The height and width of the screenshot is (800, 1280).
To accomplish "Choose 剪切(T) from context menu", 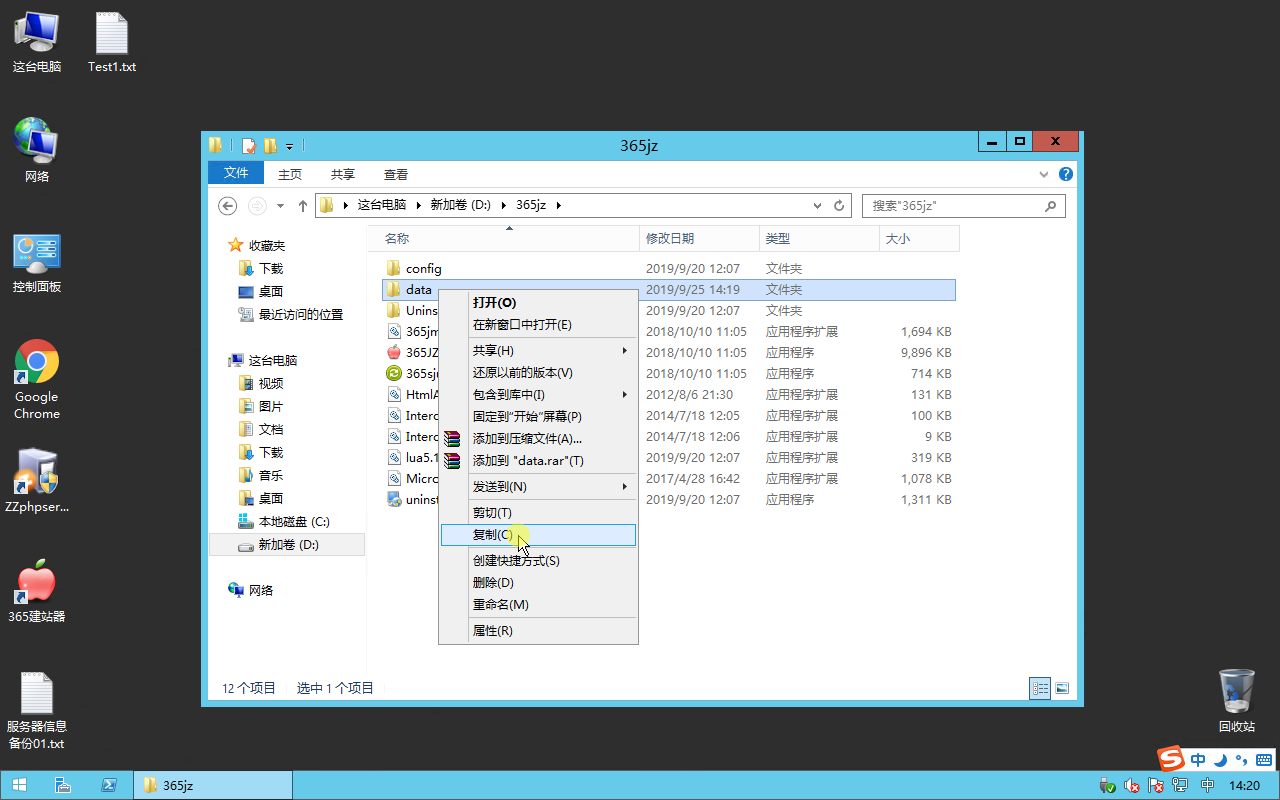I will click(x=538, y=513).
